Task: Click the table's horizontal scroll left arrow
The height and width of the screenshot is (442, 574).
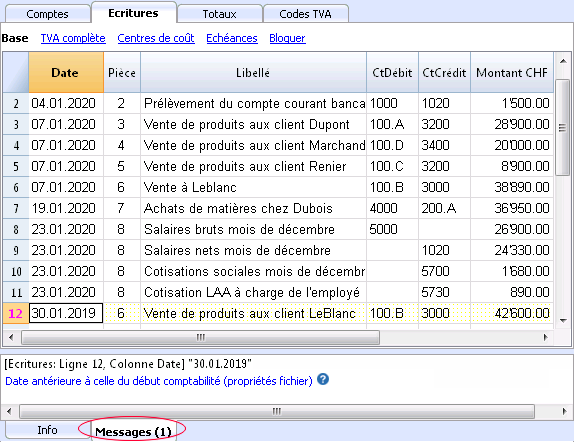Action: (x=11, y=337)
